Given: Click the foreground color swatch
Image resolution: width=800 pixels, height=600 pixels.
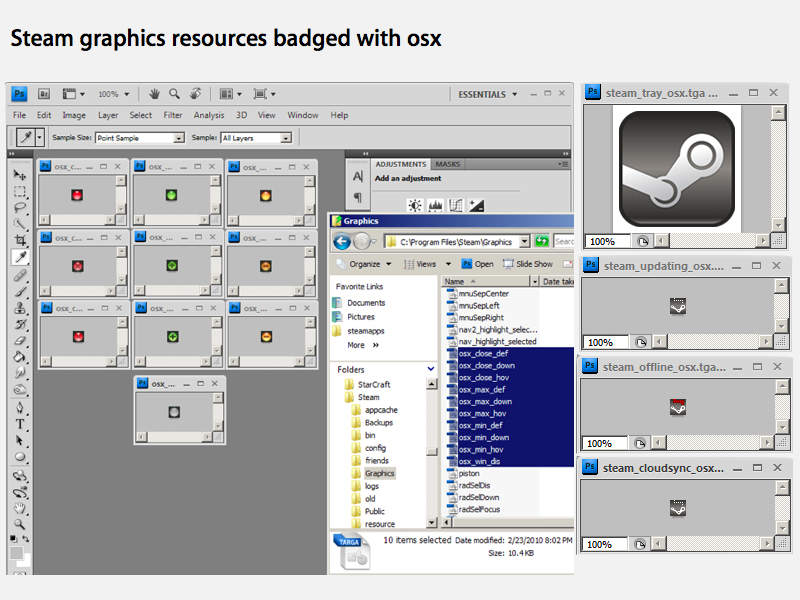Looking at the screenshot, I should point(17,553).
